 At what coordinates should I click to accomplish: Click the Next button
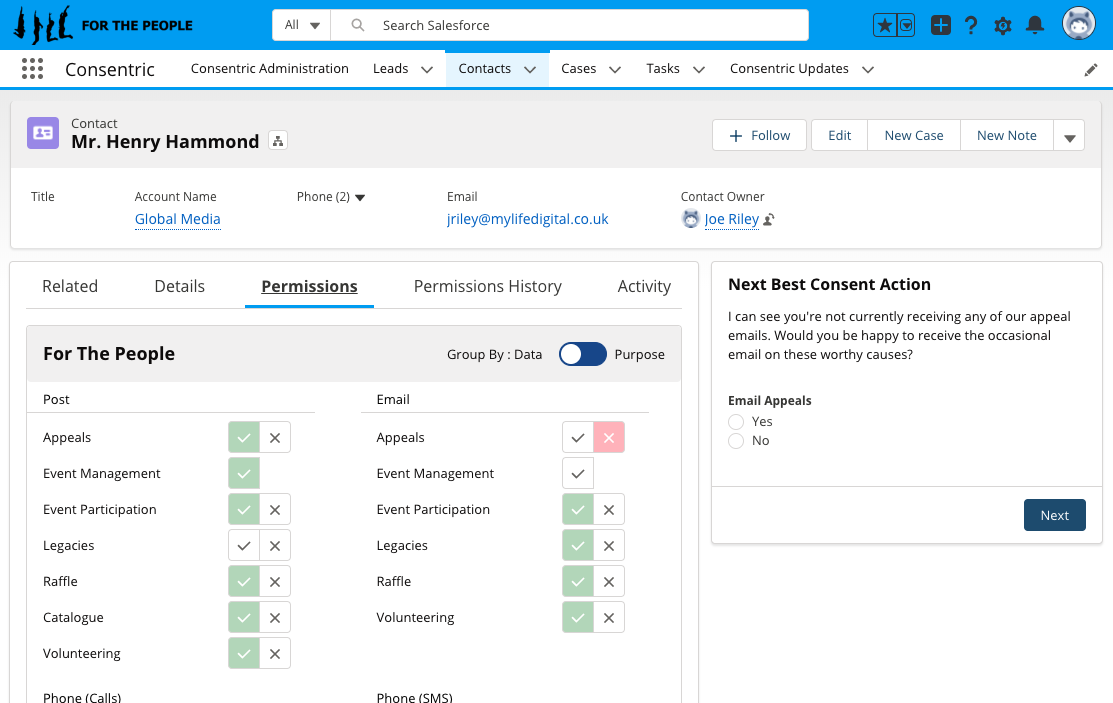point(1054,515)
